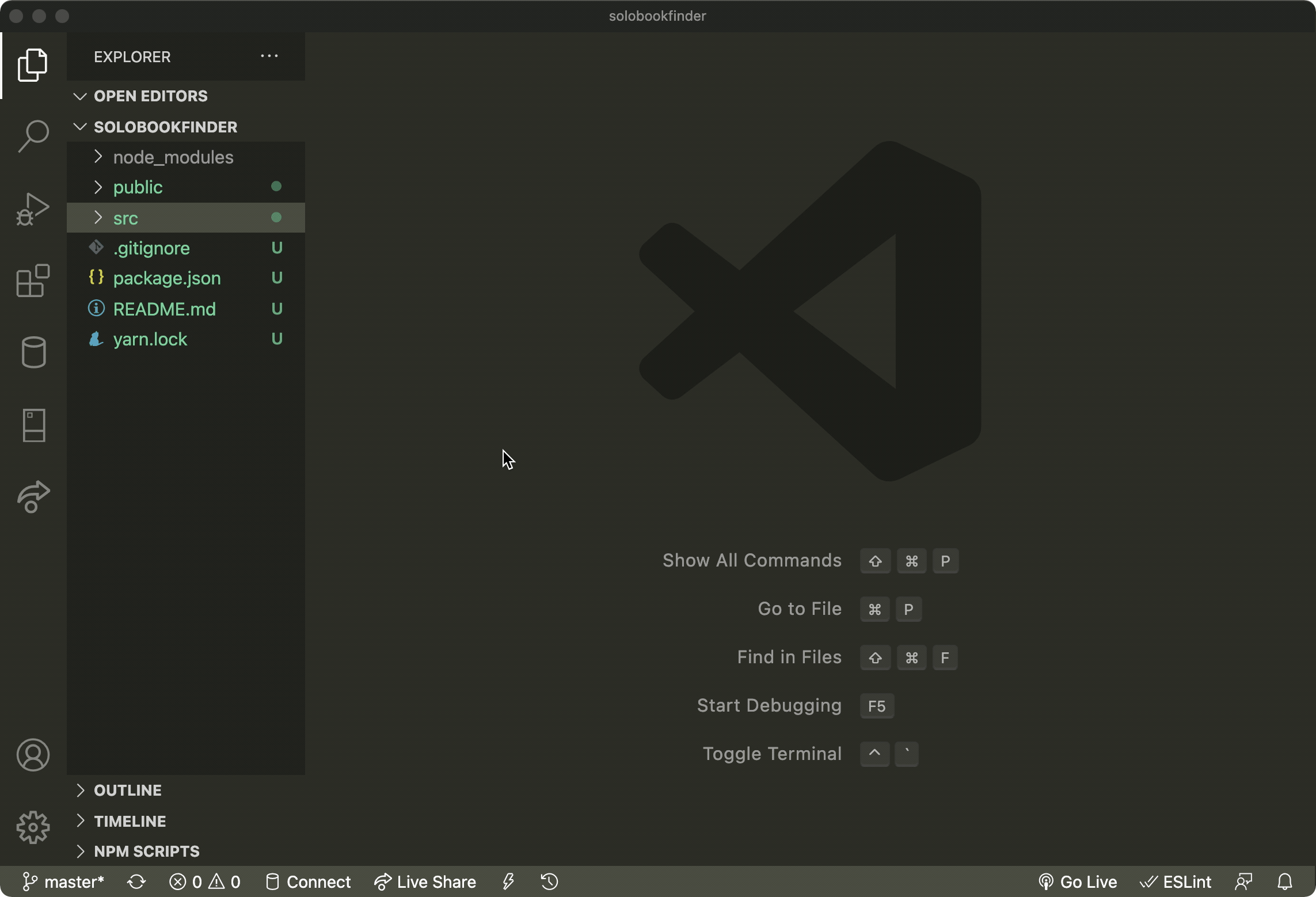Image resolution: width=1316 pixels, height=897 pixels.
Task: Click the .gitignore git file icon
Action: 96,248
